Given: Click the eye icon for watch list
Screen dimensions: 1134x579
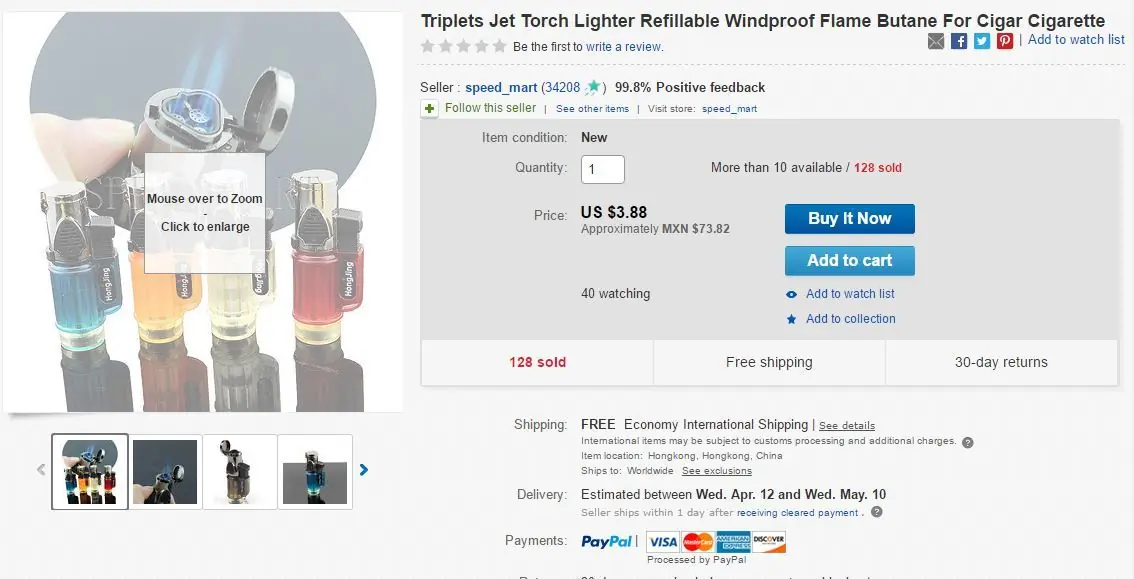Looking at the screenshot, I should tap(792, 294).
